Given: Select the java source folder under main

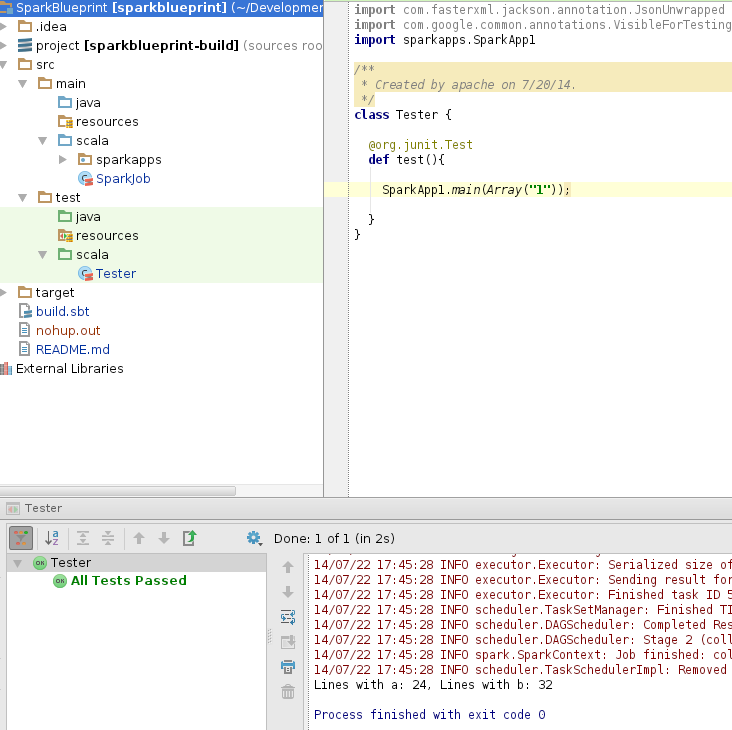Looking at the screenshot, I should pos(88,103).
